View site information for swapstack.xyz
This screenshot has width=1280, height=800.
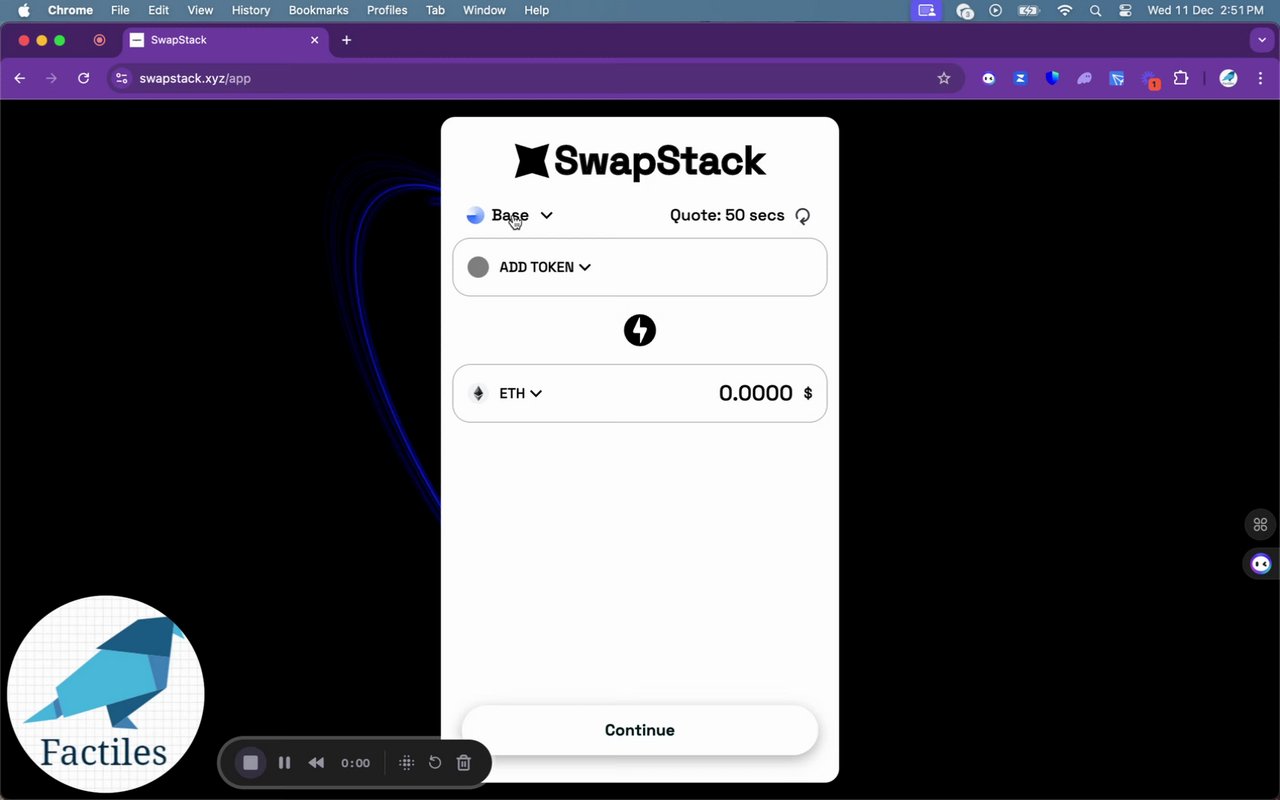coord(121,78)
